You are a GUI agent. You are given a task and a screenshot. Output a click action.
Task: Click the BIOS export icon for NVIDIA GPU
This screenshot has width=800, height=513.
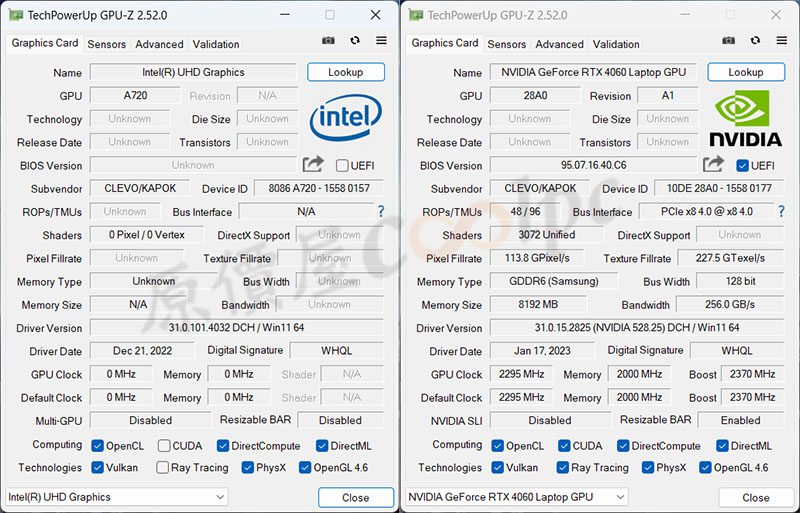(713, 165)
